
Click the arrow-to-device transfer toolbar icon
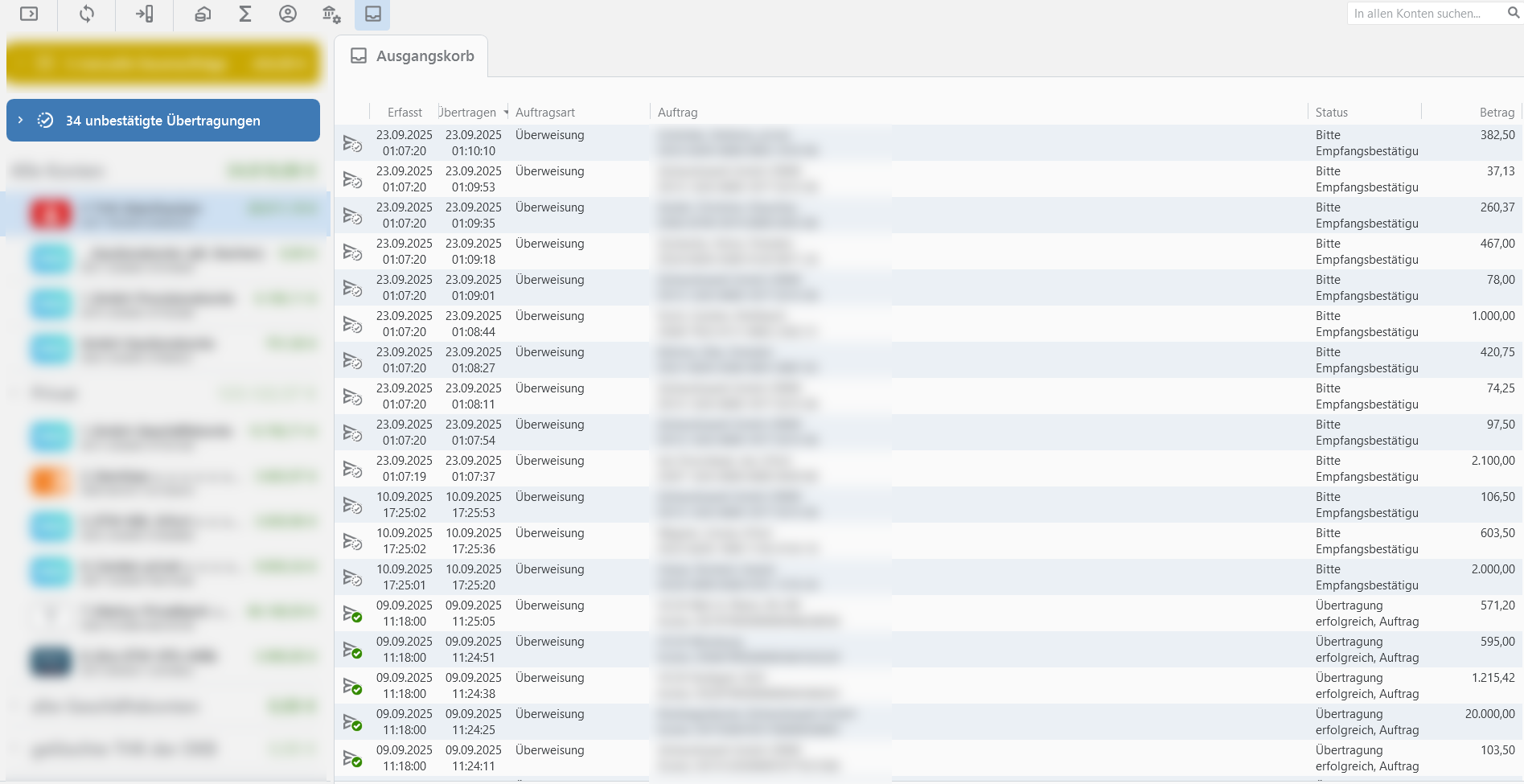pyautogui.click(x=145, y=14)
